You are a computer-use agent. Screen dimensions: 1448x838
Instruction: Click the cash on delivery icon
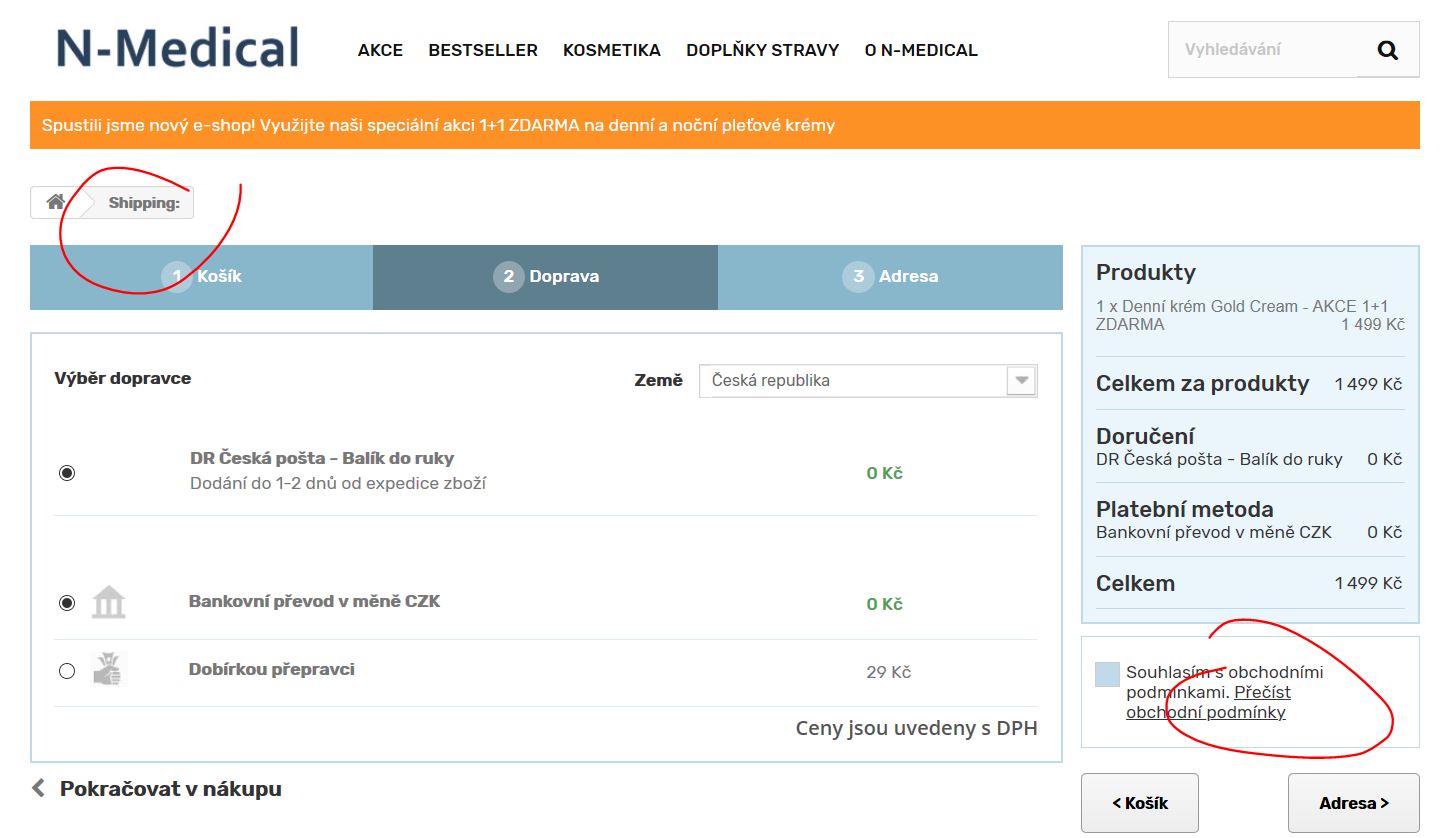click(x=108, y=670)
